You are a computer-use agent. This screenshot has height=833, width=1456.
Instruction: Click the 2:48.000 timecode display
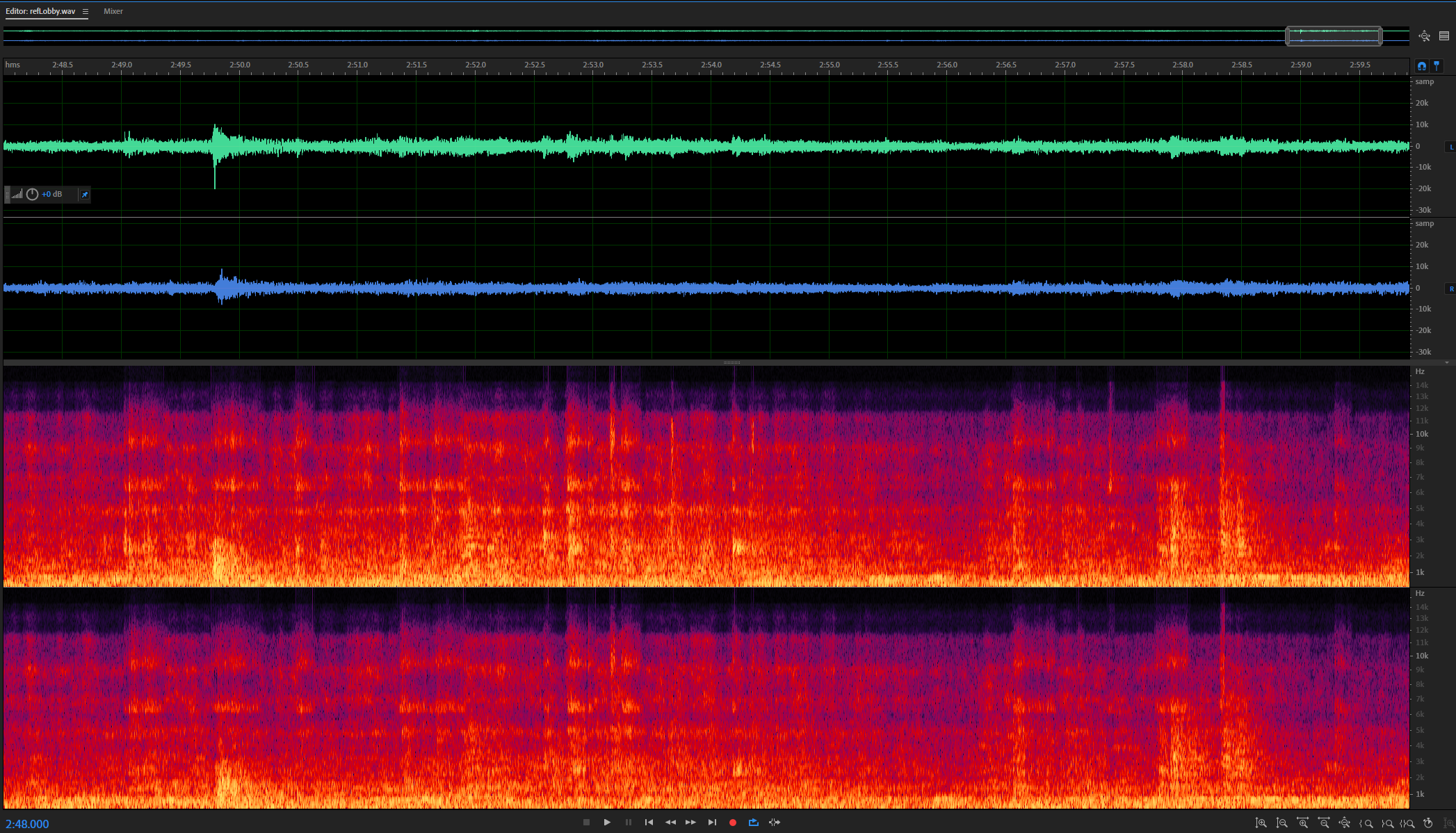click(28, 824)
